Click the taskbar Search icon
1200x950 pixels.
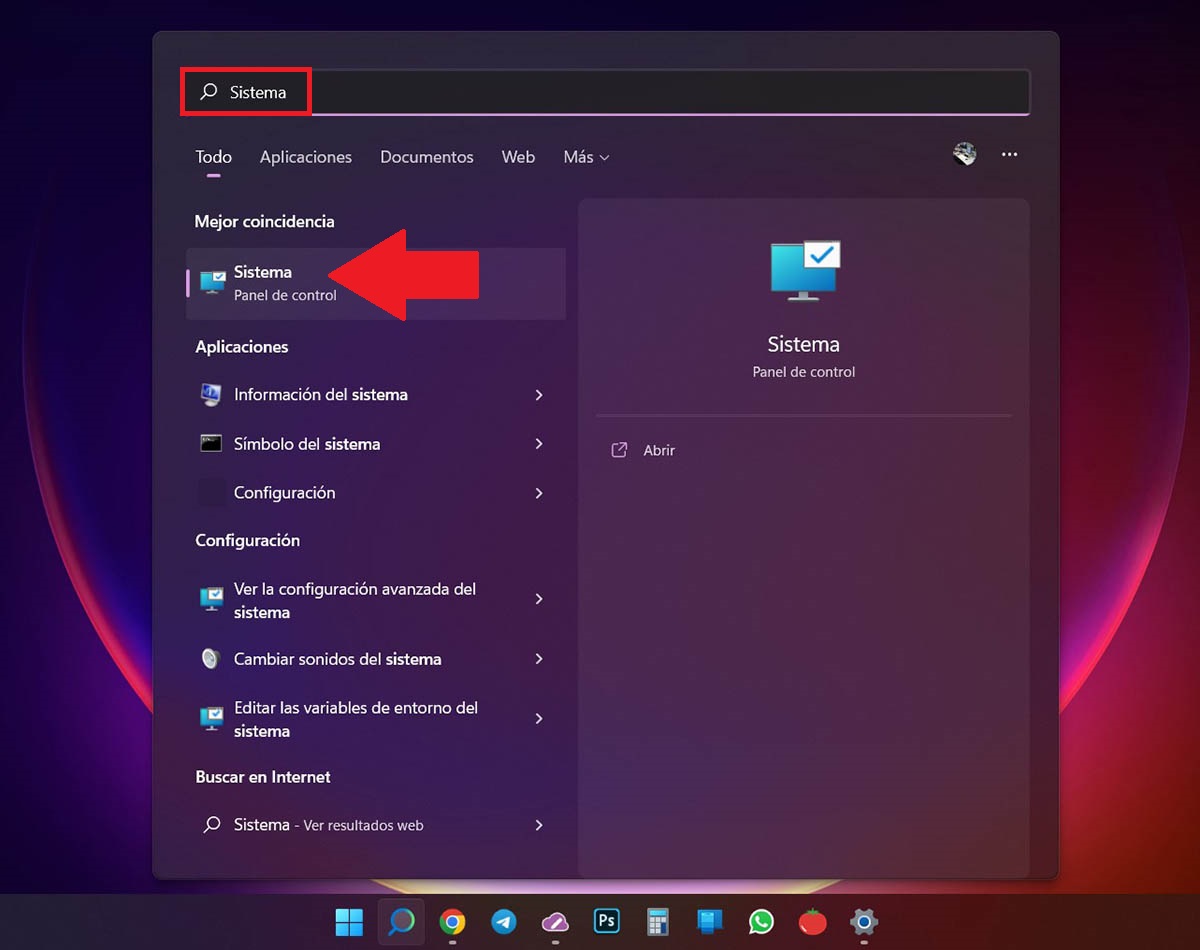tap(401, 922)
